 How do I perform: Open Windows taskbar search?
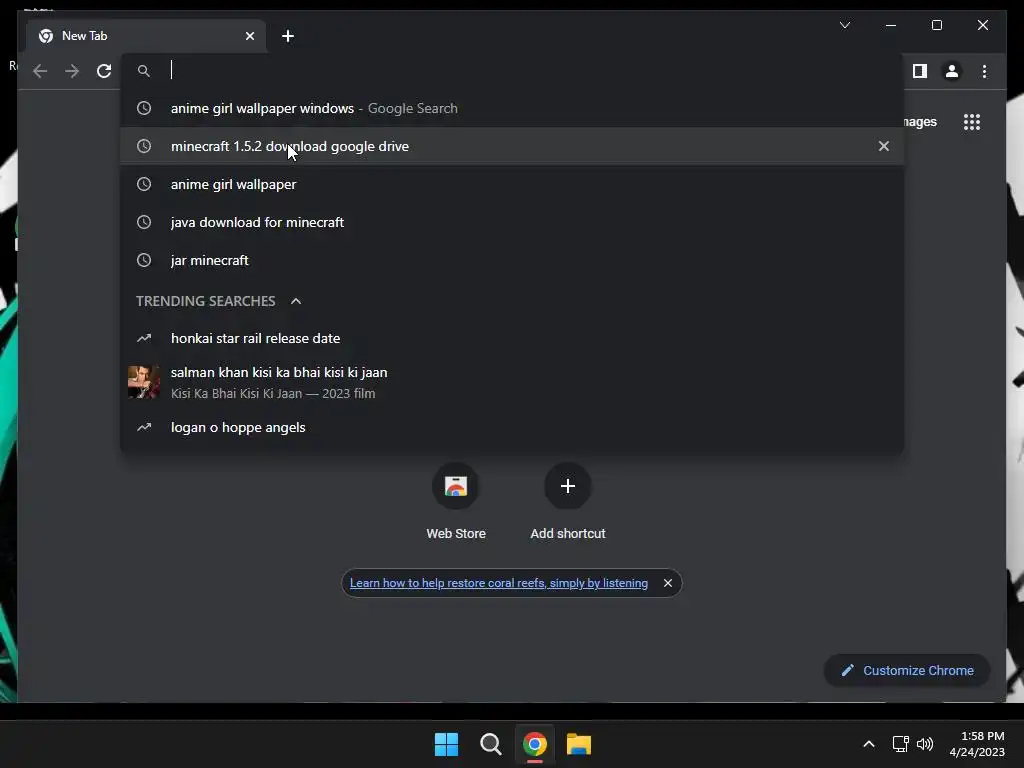click(x=490, y=744)
